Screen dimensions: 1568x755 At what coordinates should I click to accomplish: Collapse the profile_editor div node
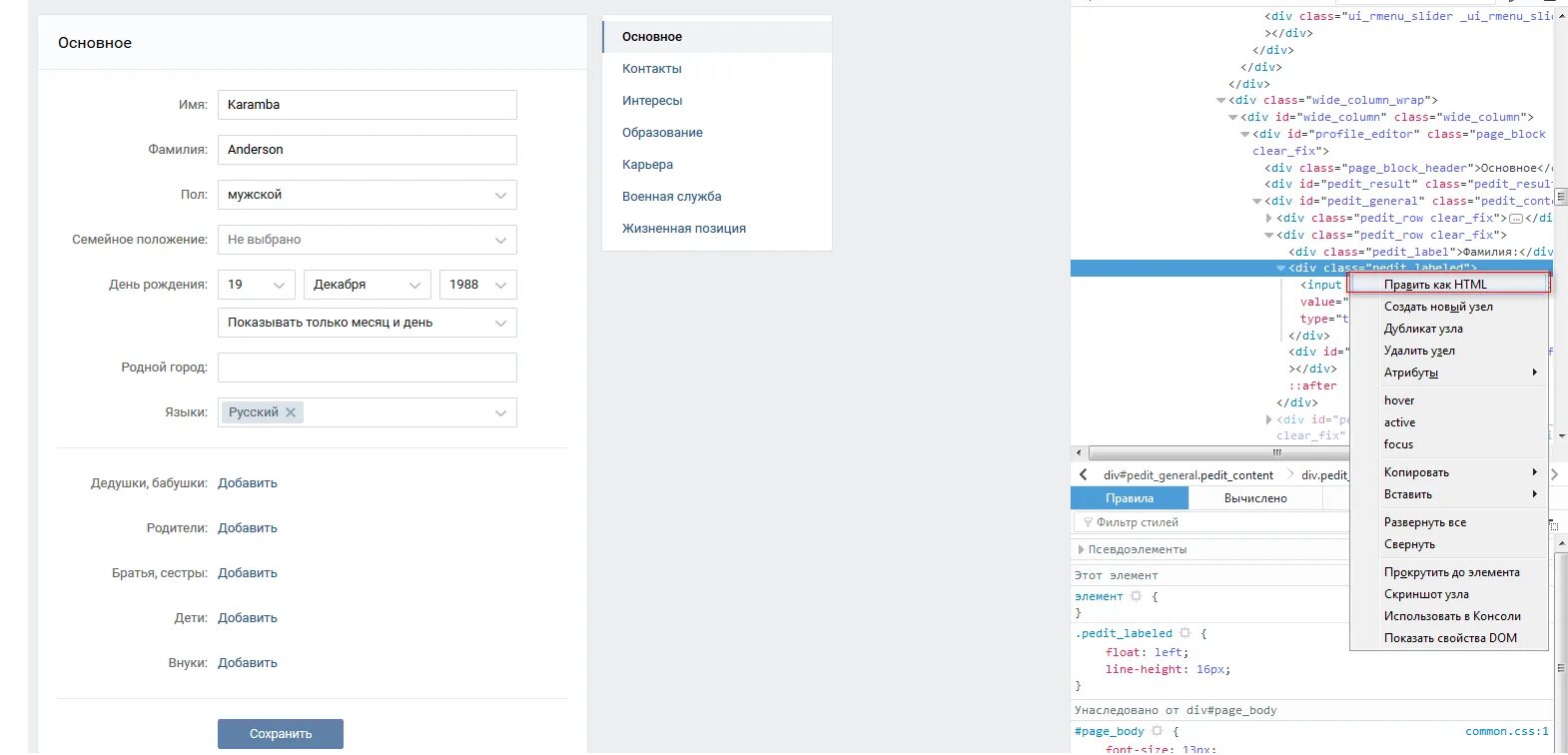(x=1244, y=134)
